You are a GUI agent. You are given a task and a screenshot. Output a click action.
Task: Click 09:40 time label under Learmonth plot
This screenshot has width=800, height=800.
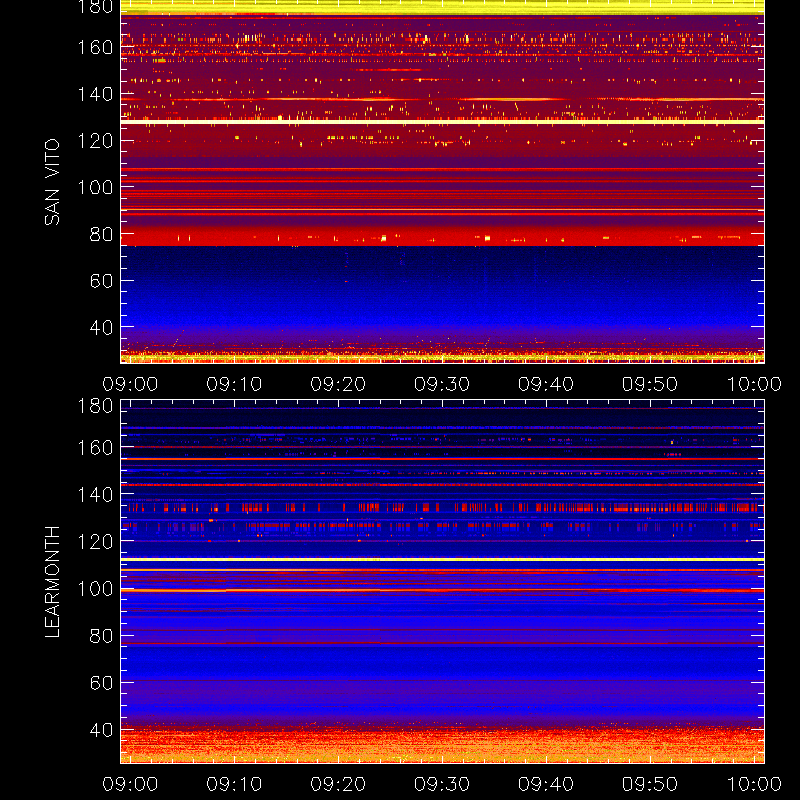[546, 784]
